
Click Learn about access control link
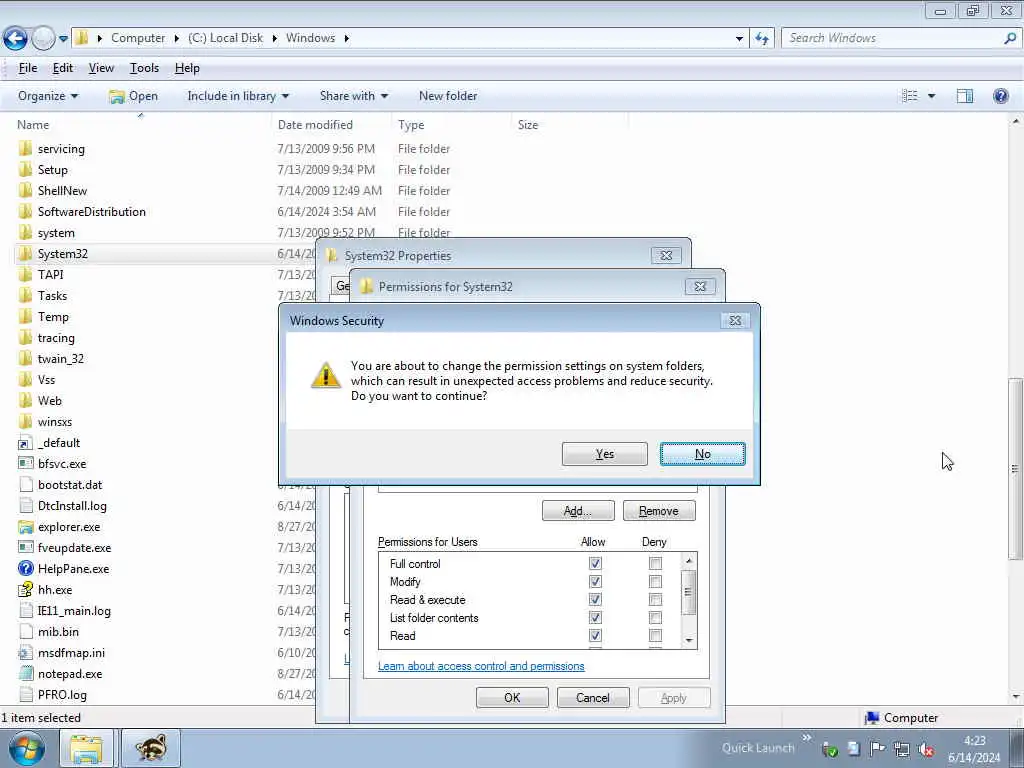pos(481,666)
